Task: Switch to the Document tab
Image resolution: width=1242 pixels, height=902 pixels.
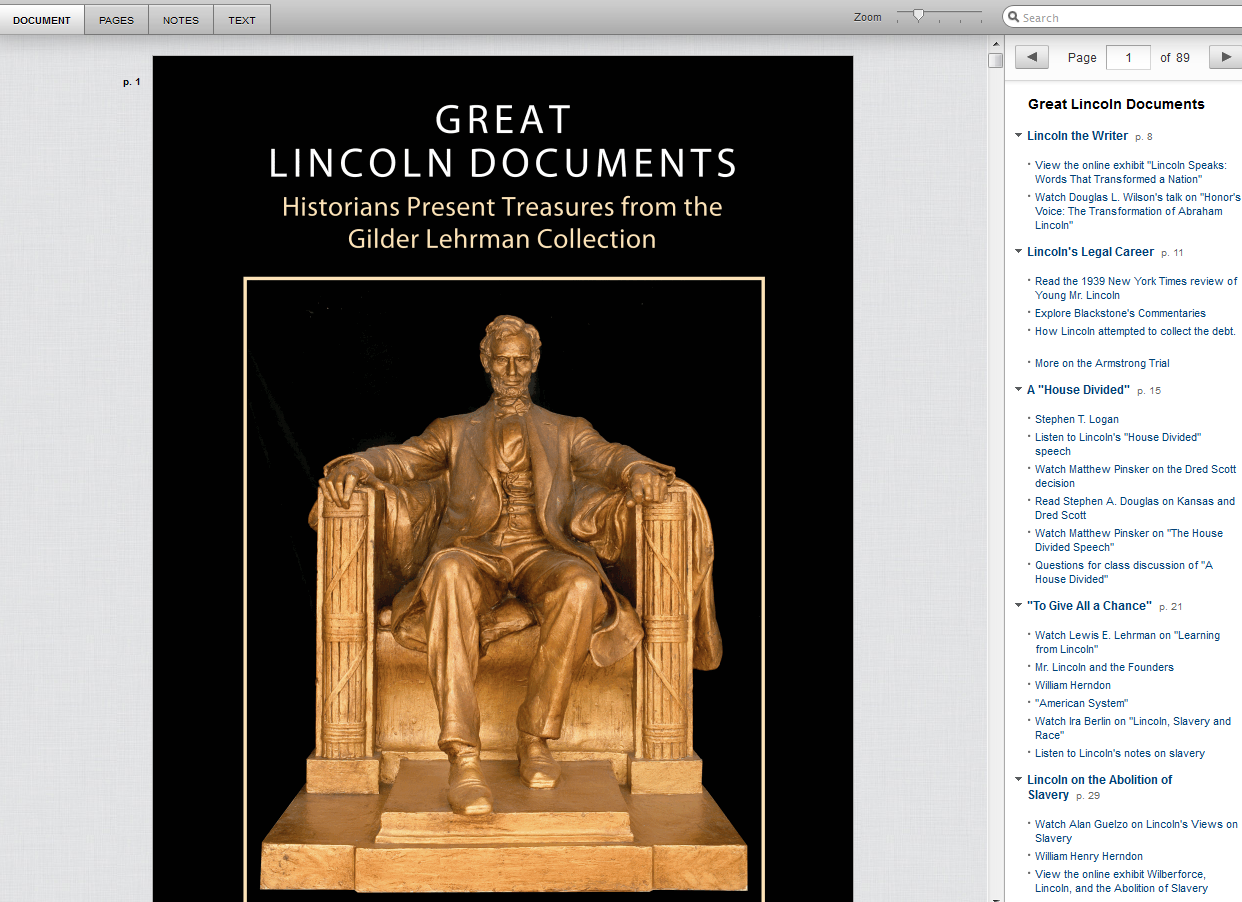Action: coord(42,20)
